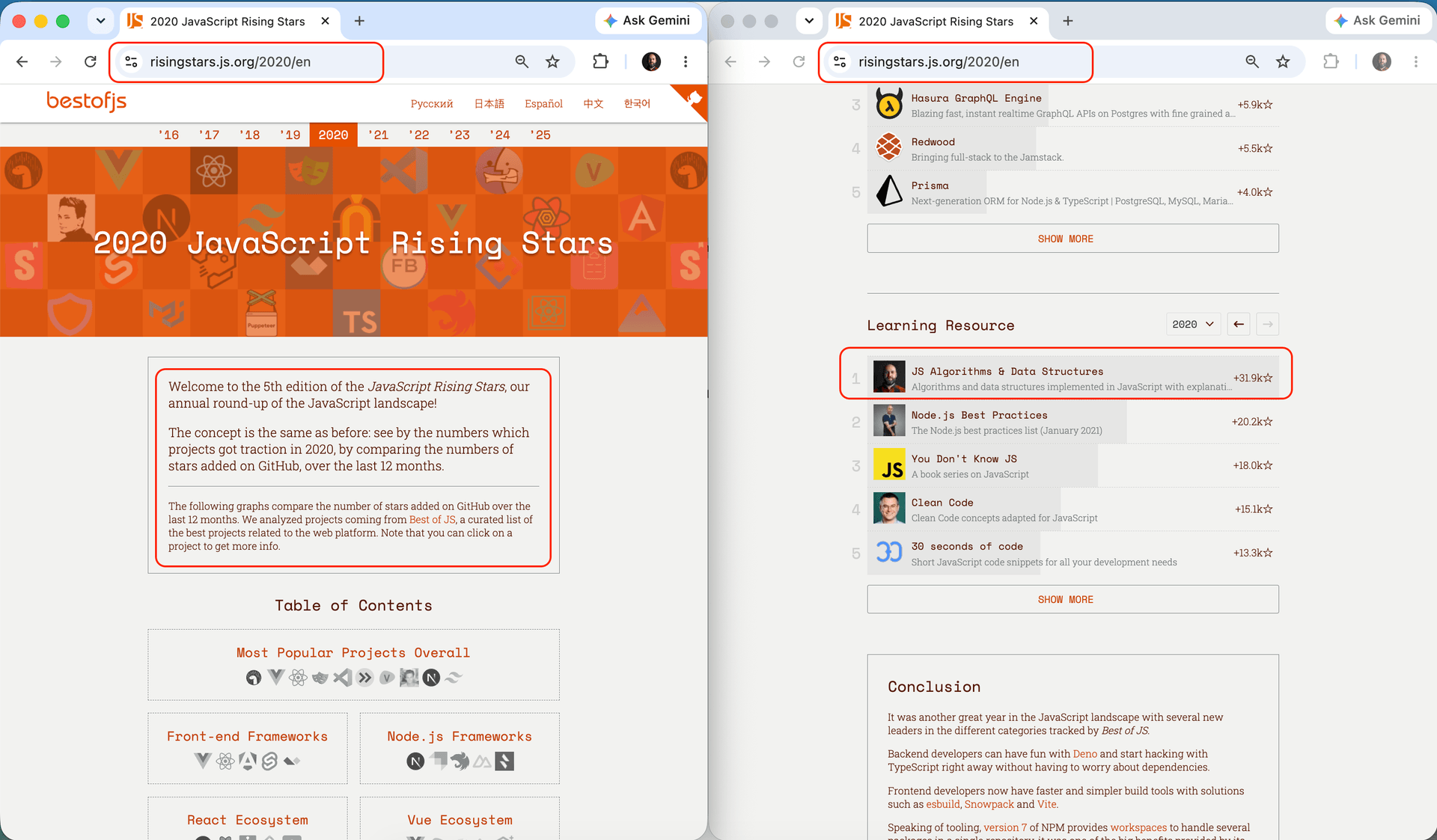Screen dimensions: 1437x840
Task: Ask Gemini in the right window
Action: (1379, 21)
